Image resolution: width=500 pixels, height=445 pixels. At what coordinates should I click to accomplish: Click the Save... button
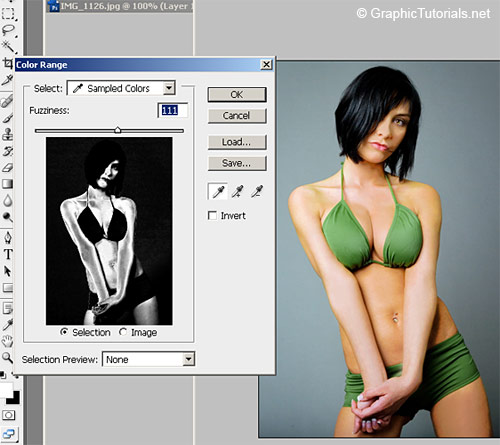[x=237, y=163]
